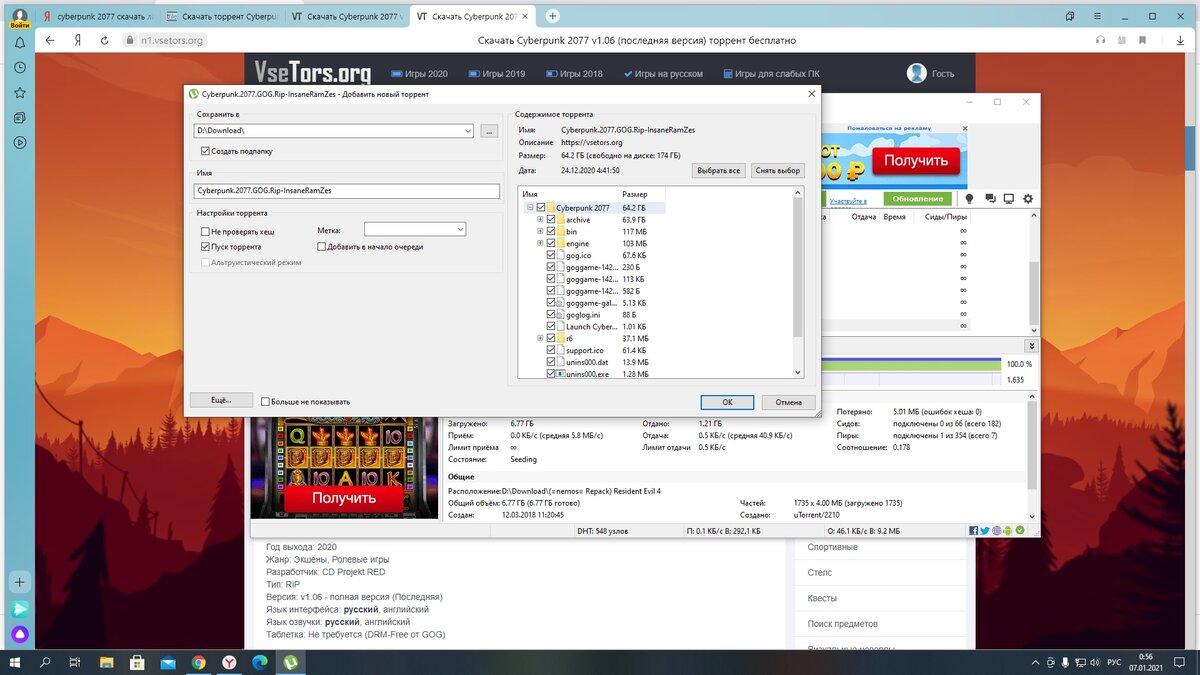Image resolution: width=1200 pixels, height=675 pixels.
Task: Click the uTorrent lightbulb icon
Action: pyautogui.click(x=969, y=199)
